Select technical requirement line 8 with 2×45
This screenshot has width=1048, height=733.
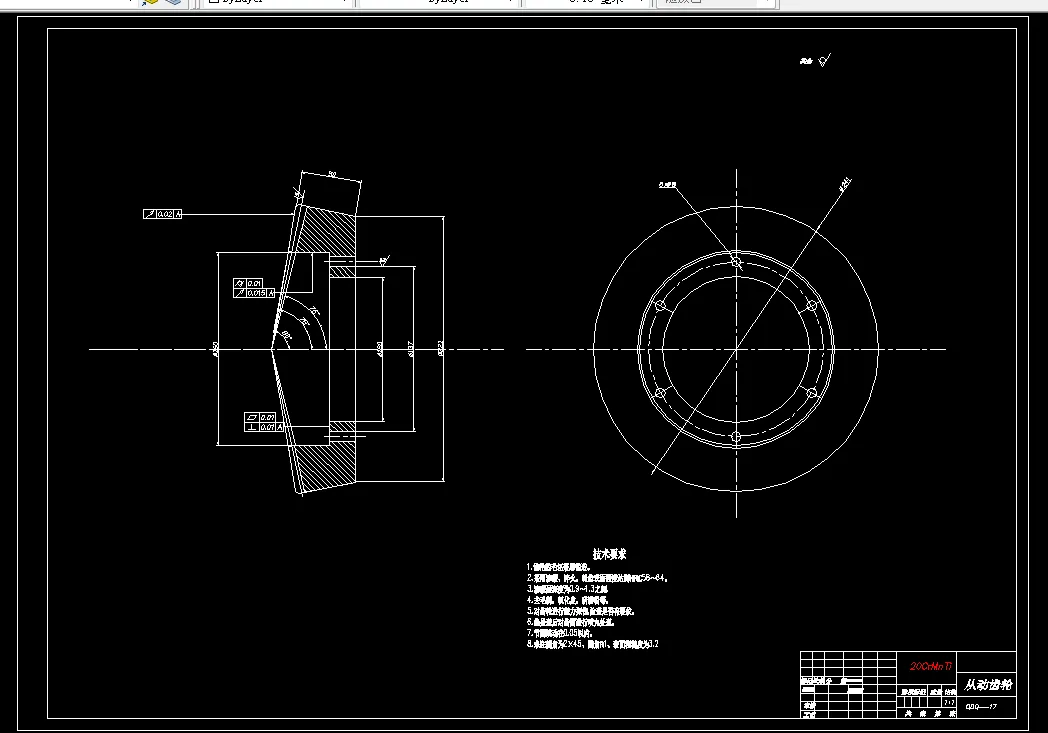(592, 644)
